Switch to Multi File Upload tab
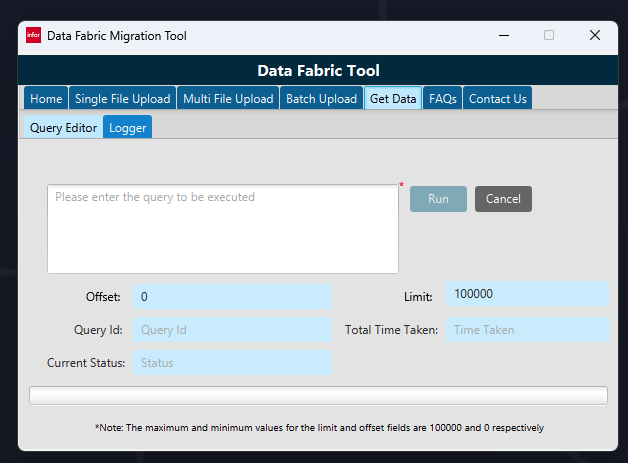The height and width of the screenshot is (463, 628). click(228, 98)
